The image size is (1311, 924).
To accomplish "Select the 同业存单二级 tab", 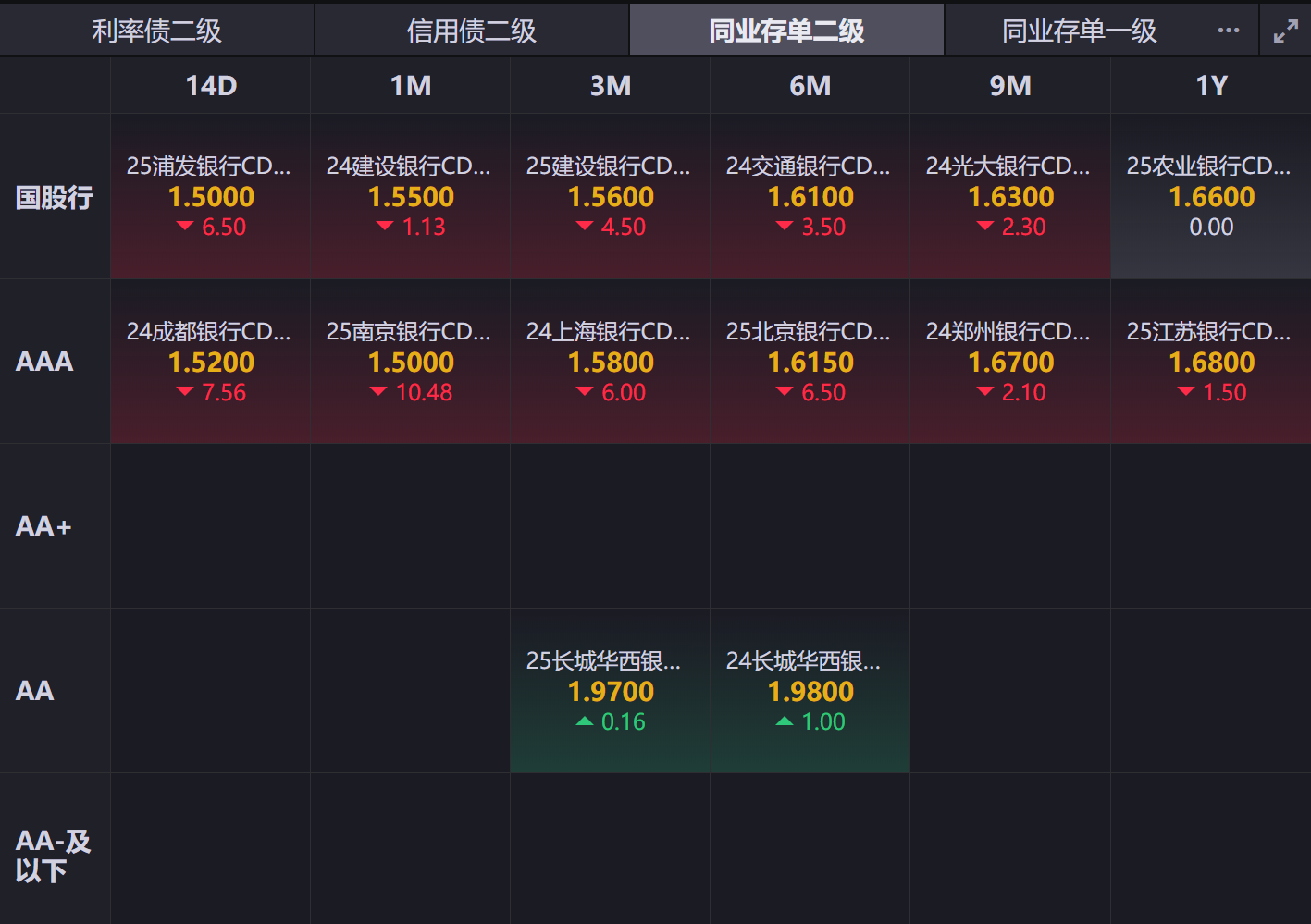I will point(786,31).
